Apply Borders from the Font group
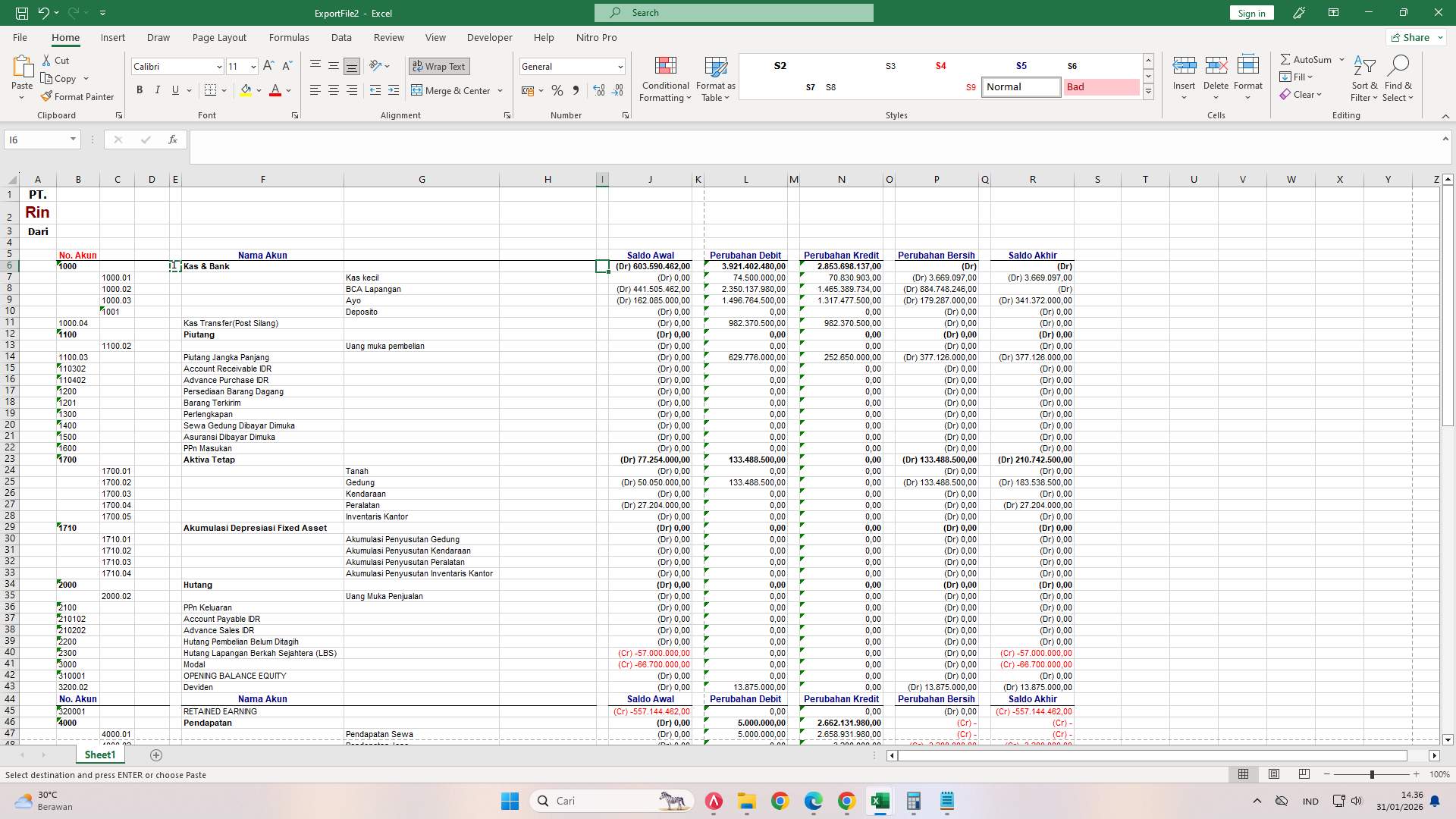The image size is (1456, 819). [211, 90]
